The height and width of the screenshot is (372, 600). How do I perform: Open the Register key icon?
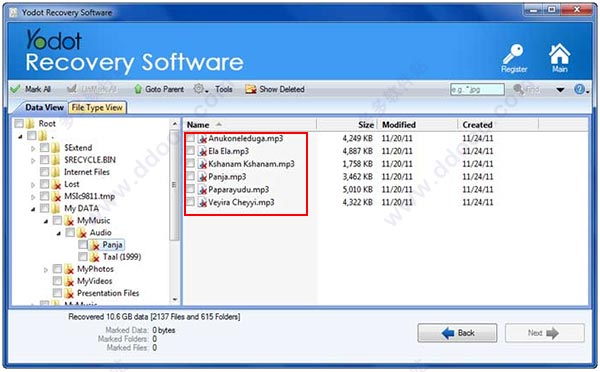[x=513, y=54]
